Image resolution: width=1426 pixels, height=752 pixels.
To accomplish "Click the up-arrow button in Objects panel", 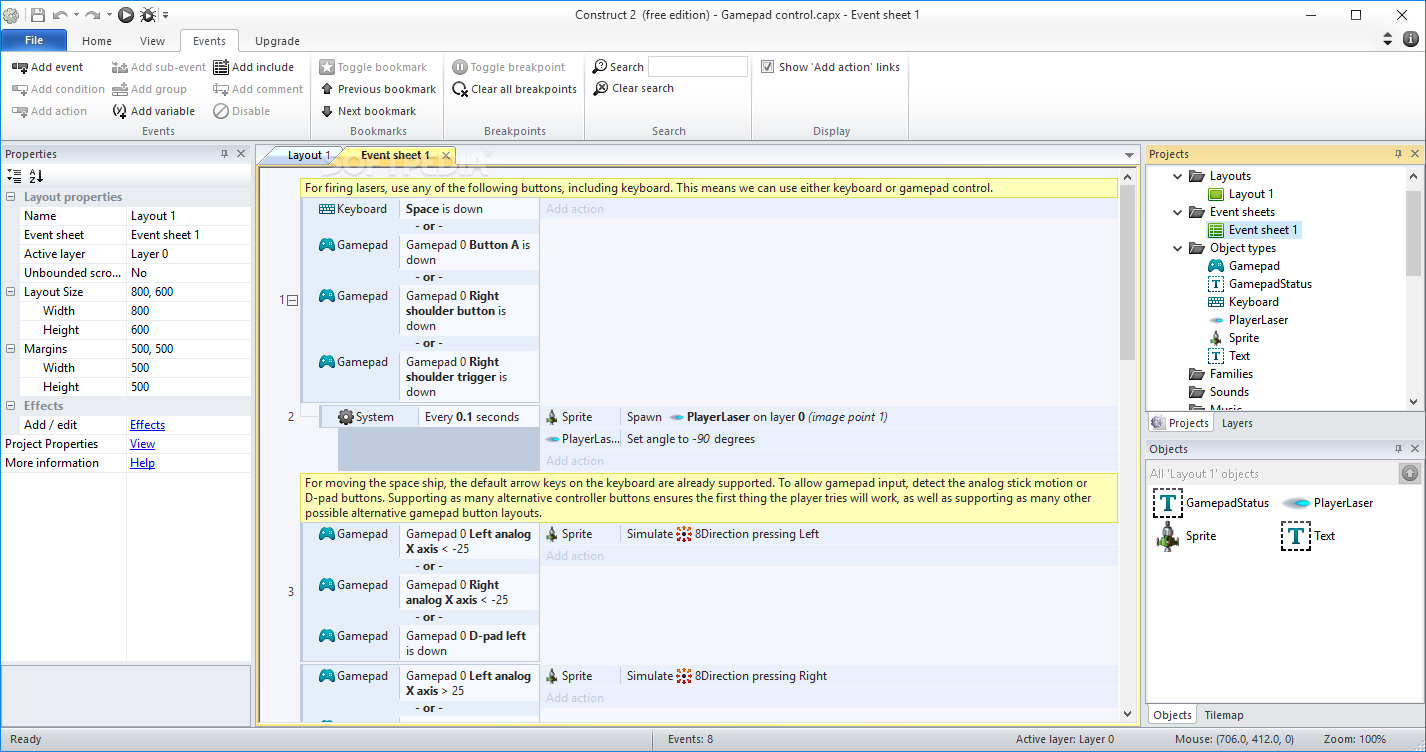I will point(1409,473).
